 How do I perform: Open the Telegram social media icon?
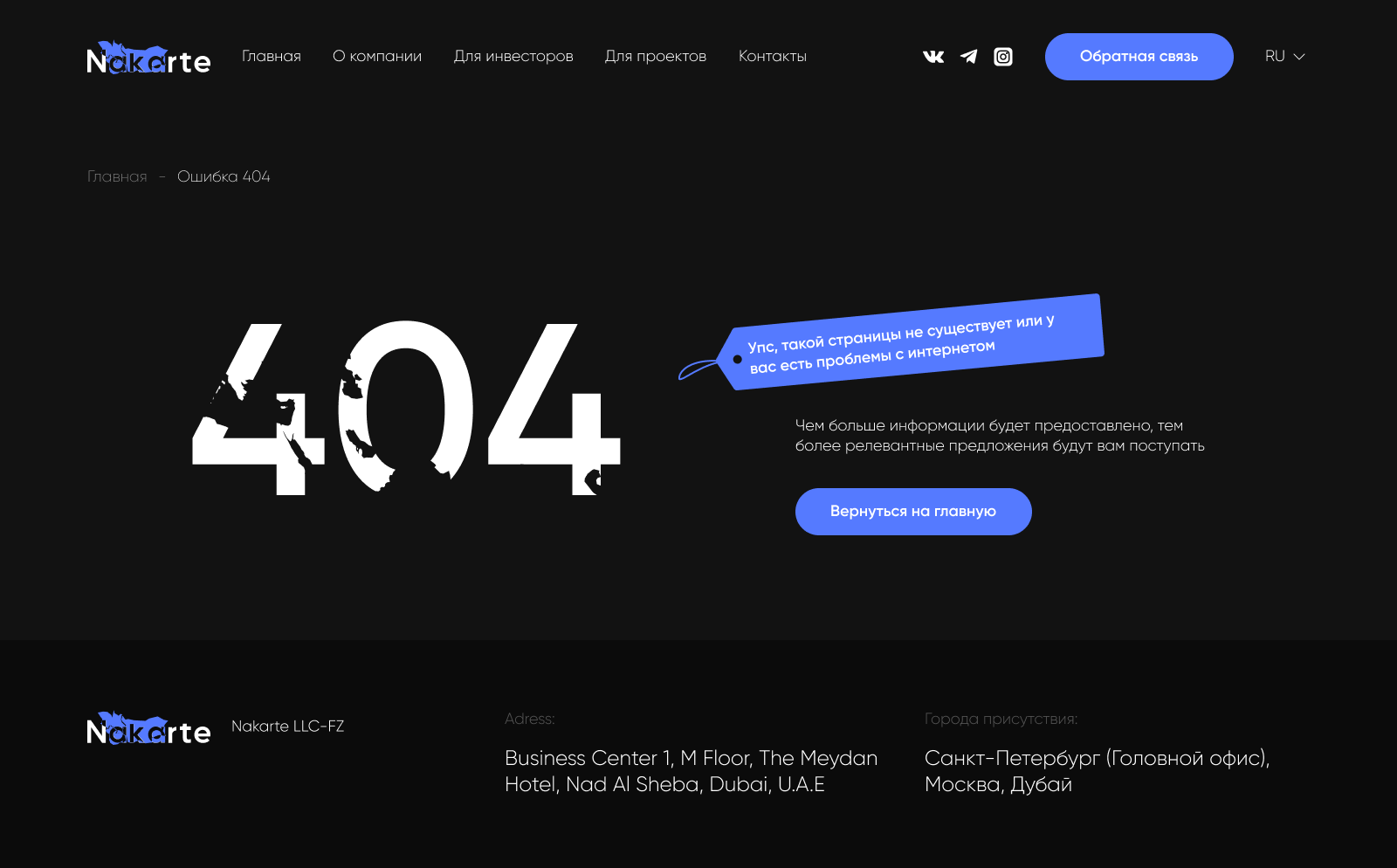968,56
